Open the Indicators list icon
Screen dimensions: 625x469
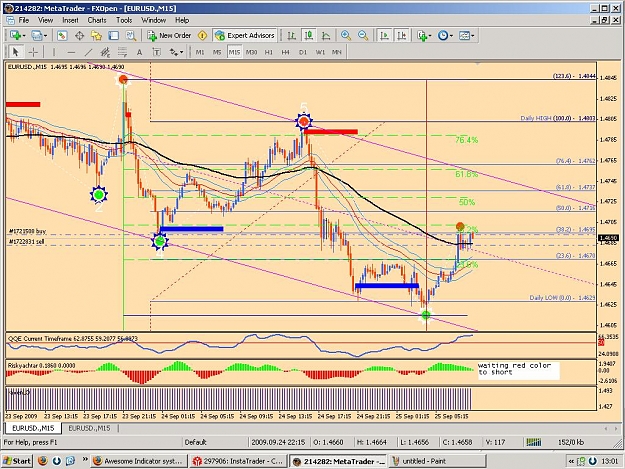422,35
